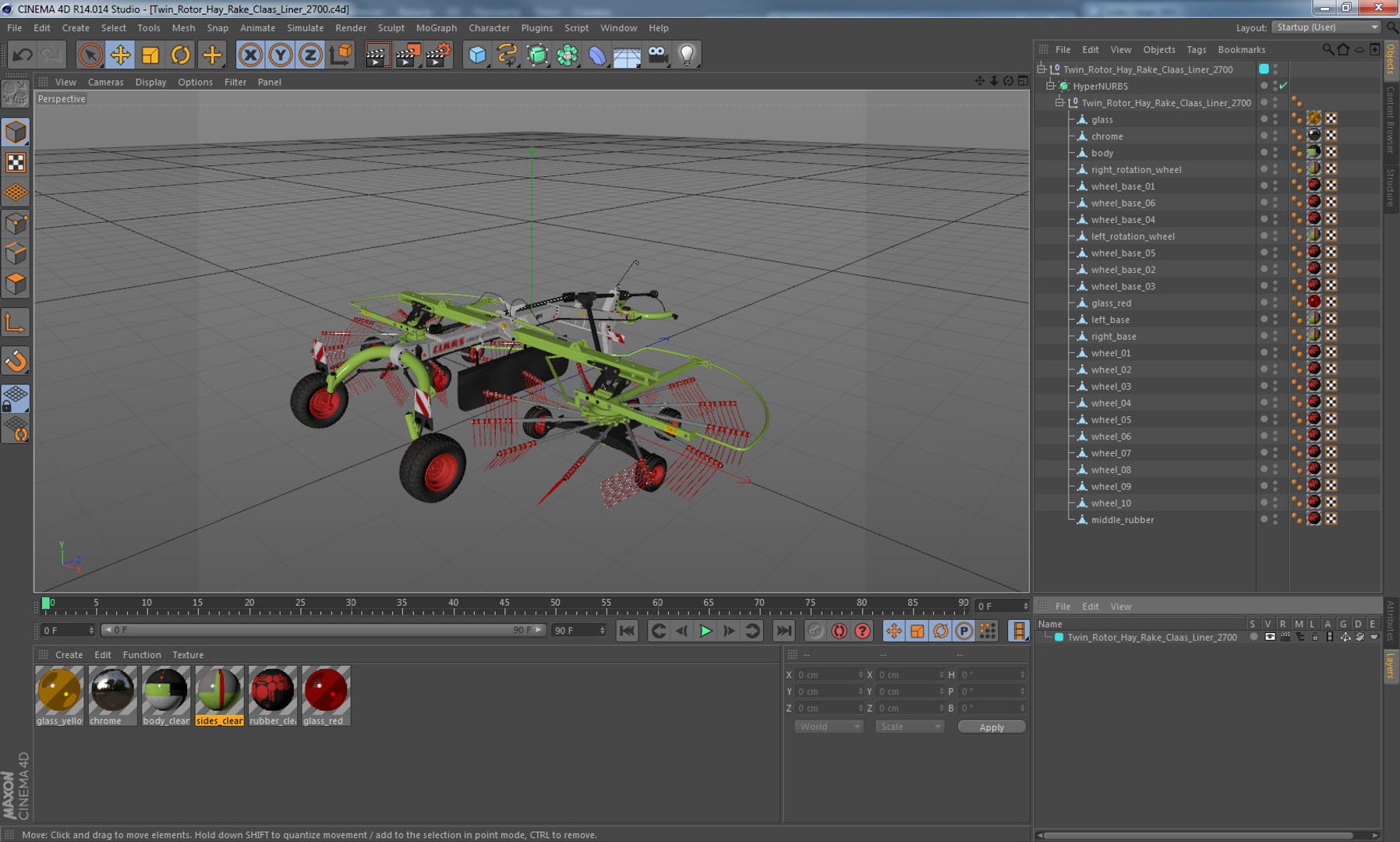Activate the Move tool icon
This screenshot has width=1400, height=842.
click(120, 55)
